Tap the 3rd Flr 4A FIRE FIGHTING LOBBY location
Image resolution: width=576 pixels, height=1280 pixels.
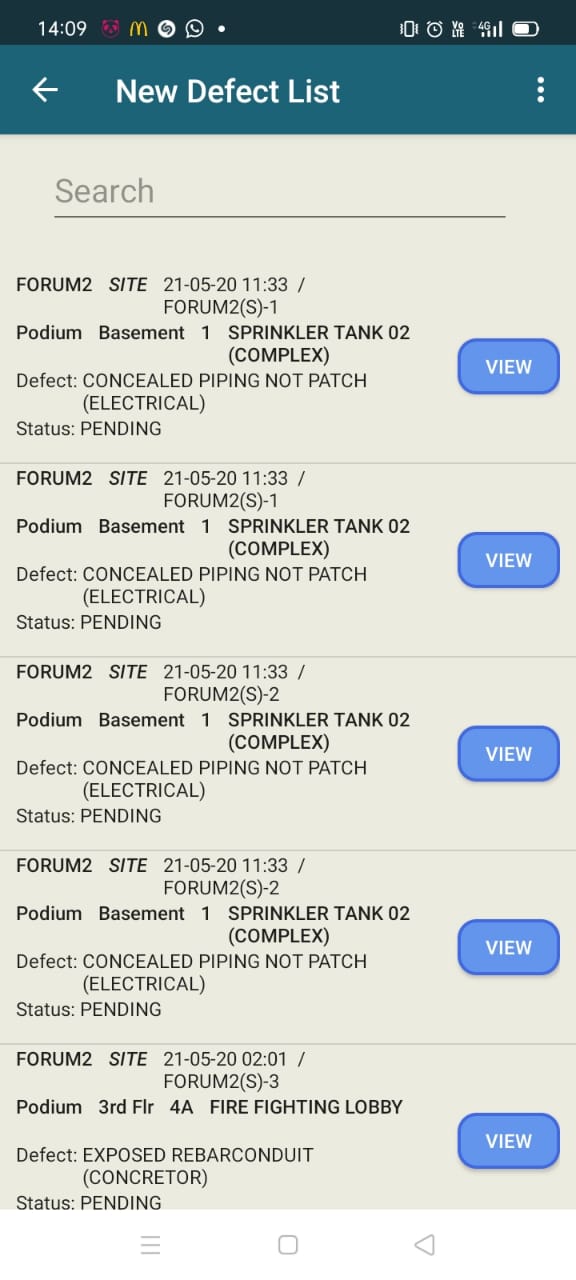tap(250, 1107)
